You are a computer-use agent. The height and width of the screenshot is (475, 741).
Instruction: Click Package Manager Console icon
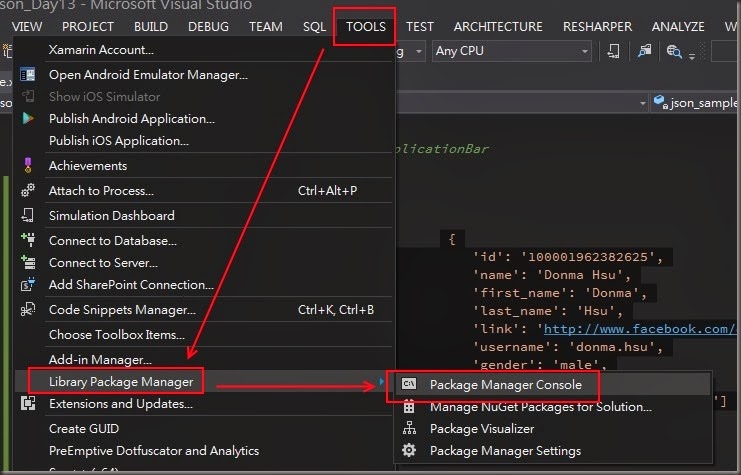tap(409, 384)
